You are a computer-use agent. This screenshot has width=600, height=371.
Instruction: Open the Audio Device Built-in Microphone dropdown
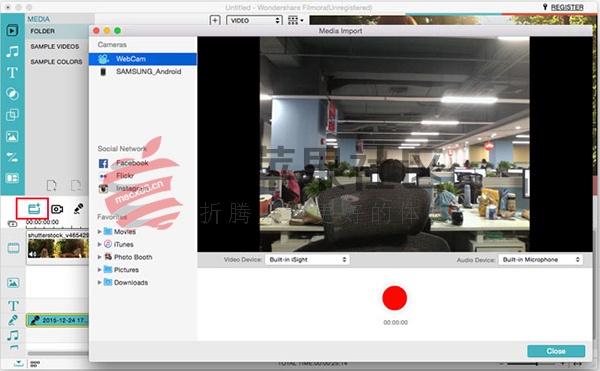(x=540, y=259)
